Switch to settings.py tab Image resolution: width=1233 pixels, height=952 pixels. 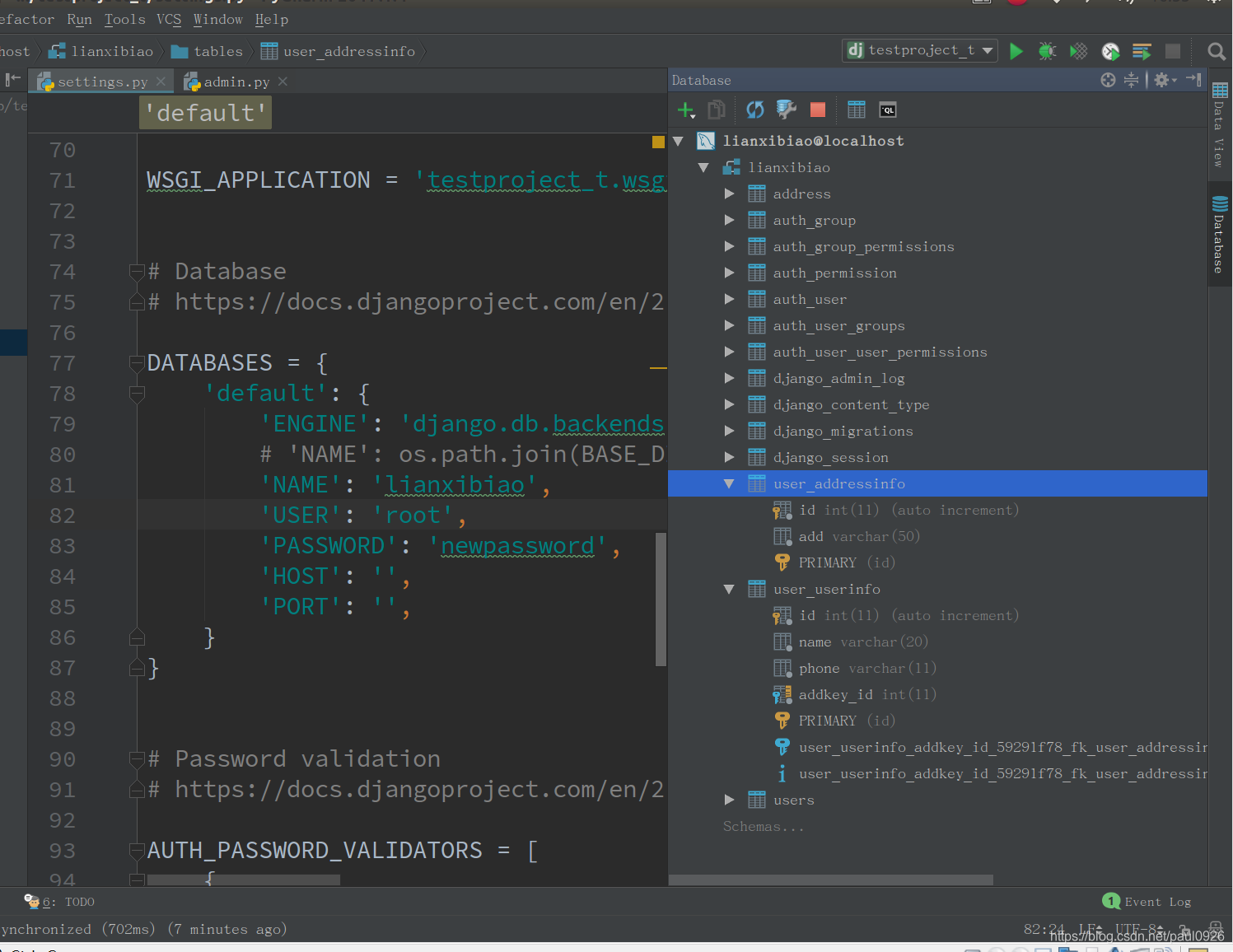(x=103, y=82)
